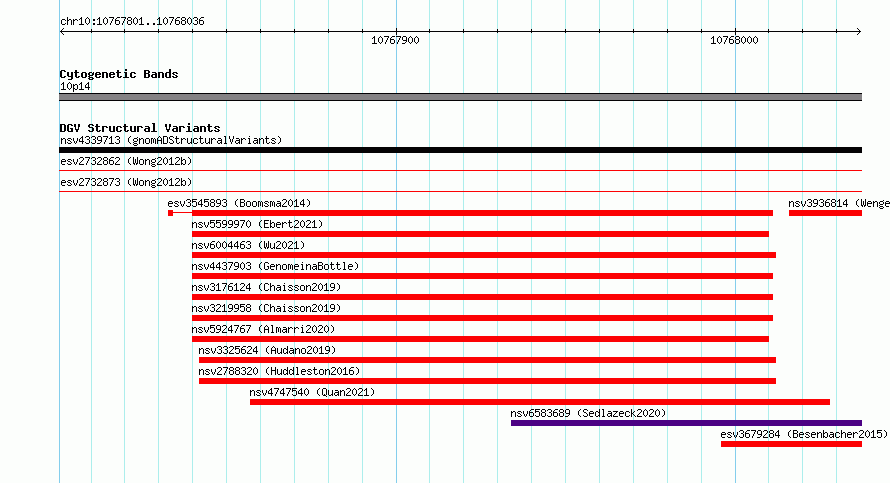Click the chr10:10767801..10768036 region label
Viewport: 890px width, 483px height.
point(132,22)
